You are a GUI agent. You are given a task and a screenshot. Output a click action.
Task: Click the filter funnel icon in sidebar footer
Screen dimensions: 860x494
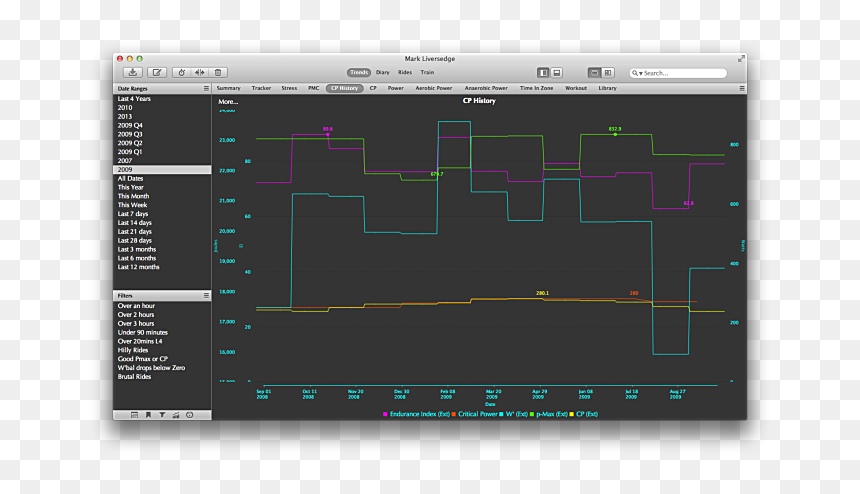162,415
